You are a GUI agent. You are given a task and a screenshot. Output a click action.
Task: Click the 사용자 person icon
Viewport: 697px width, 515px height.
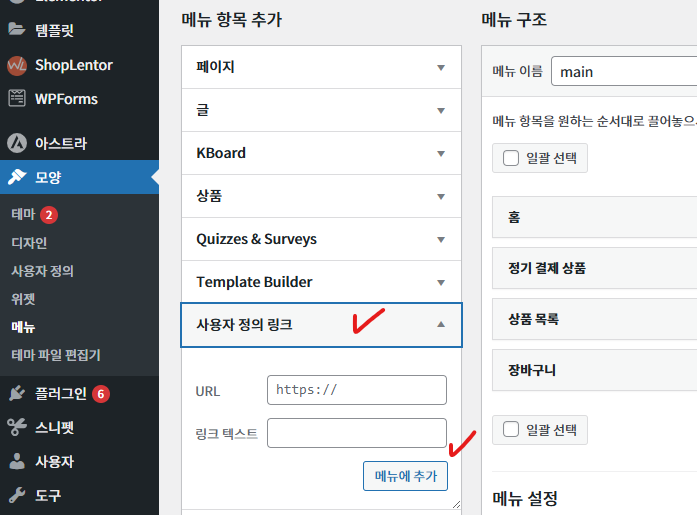point(17,461)
